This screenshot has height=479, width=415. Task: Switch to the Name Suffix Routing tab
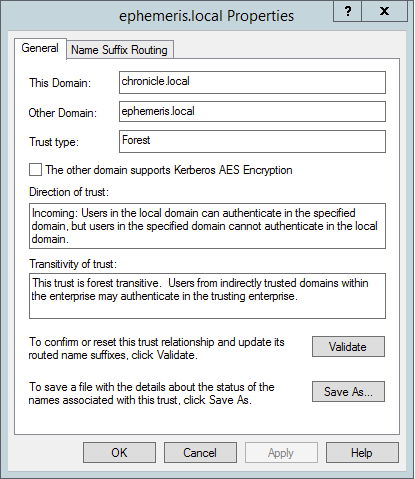(119, 50)
